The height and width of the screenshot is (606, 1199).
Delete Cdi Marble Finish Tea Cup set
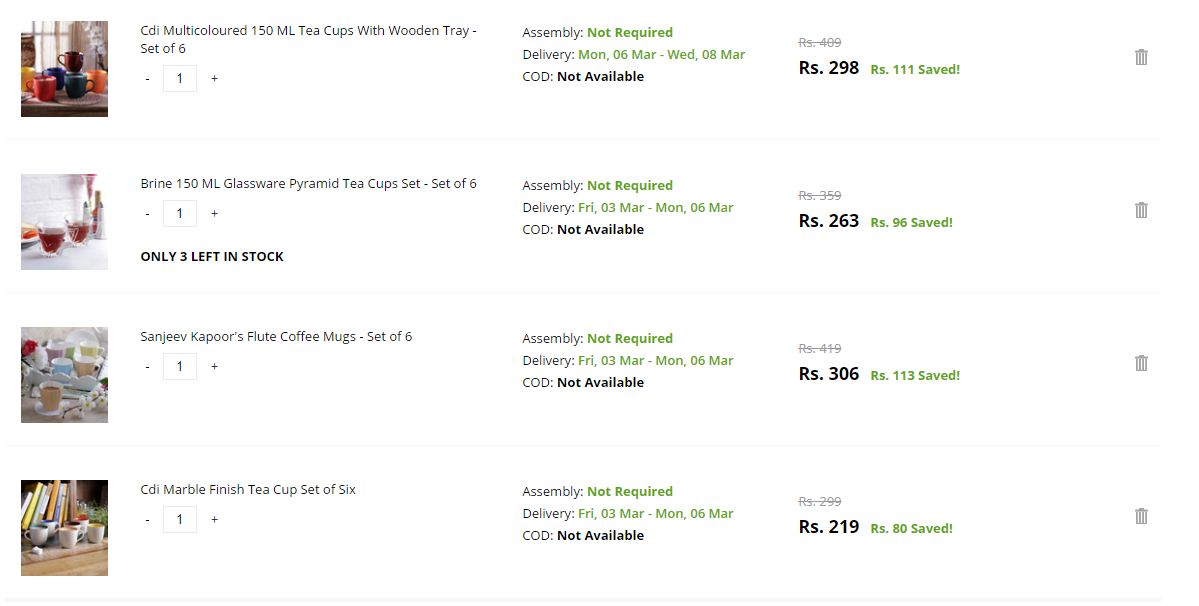click(1141, 516)
